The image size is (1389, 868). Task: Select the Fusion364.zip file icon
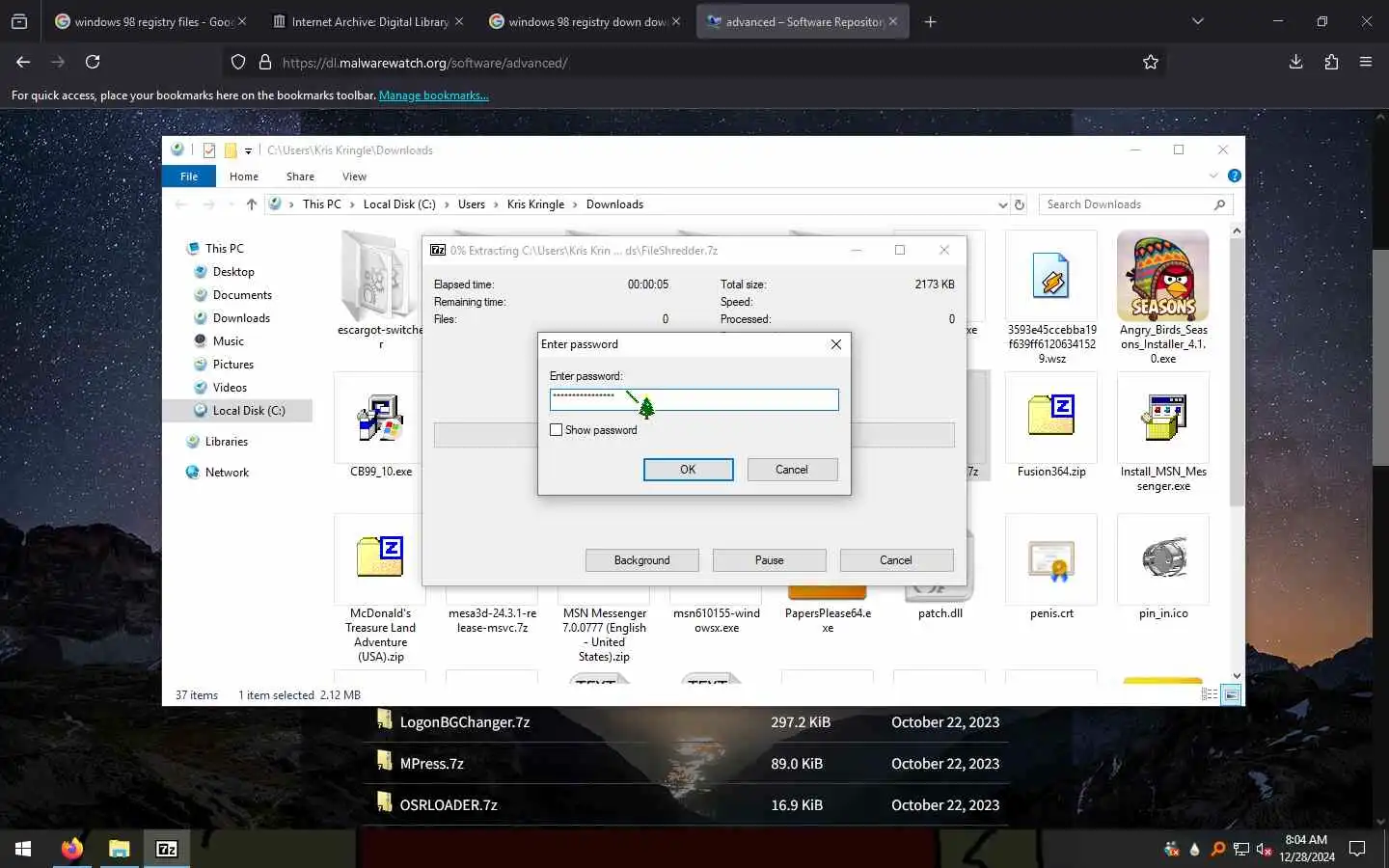(1051, 417)
